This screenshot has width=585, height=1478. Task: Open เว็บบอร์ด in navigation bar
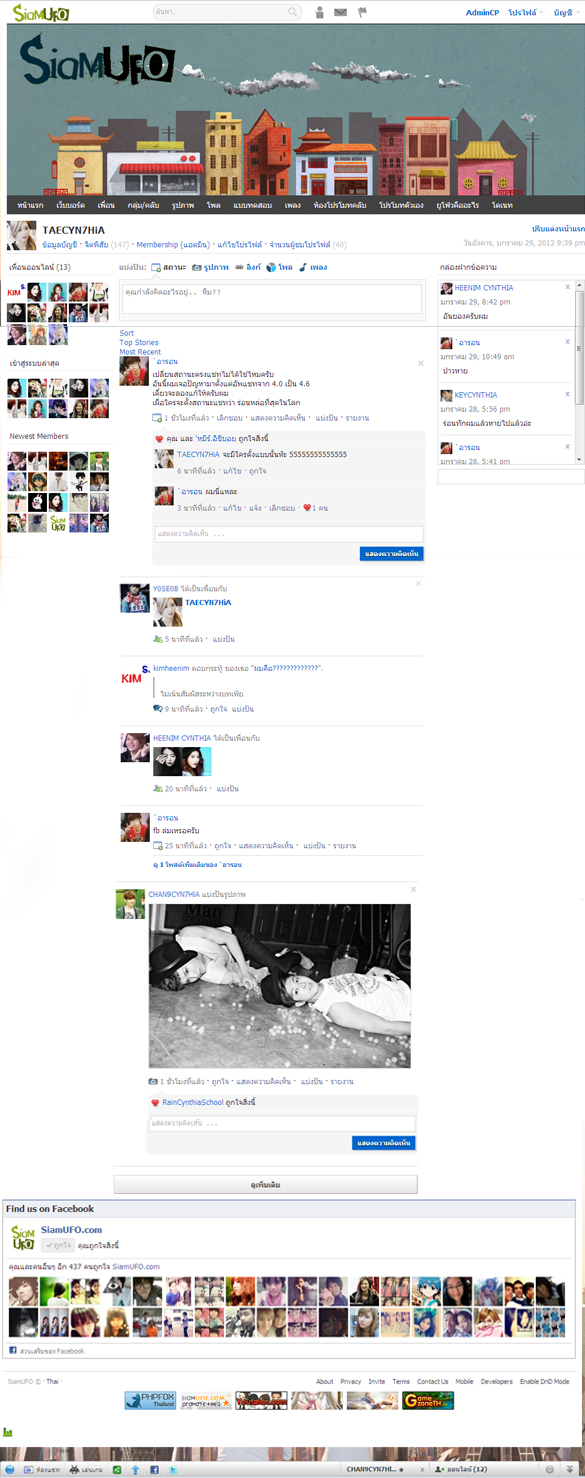70,204
